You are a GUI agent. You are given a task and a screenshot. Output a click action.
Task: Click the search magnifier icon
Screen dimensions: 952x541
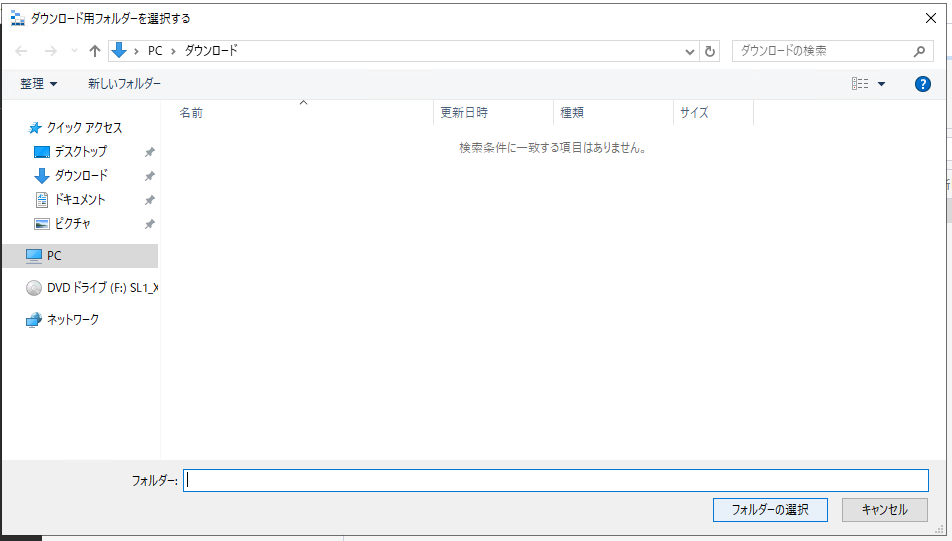point(919,52)
